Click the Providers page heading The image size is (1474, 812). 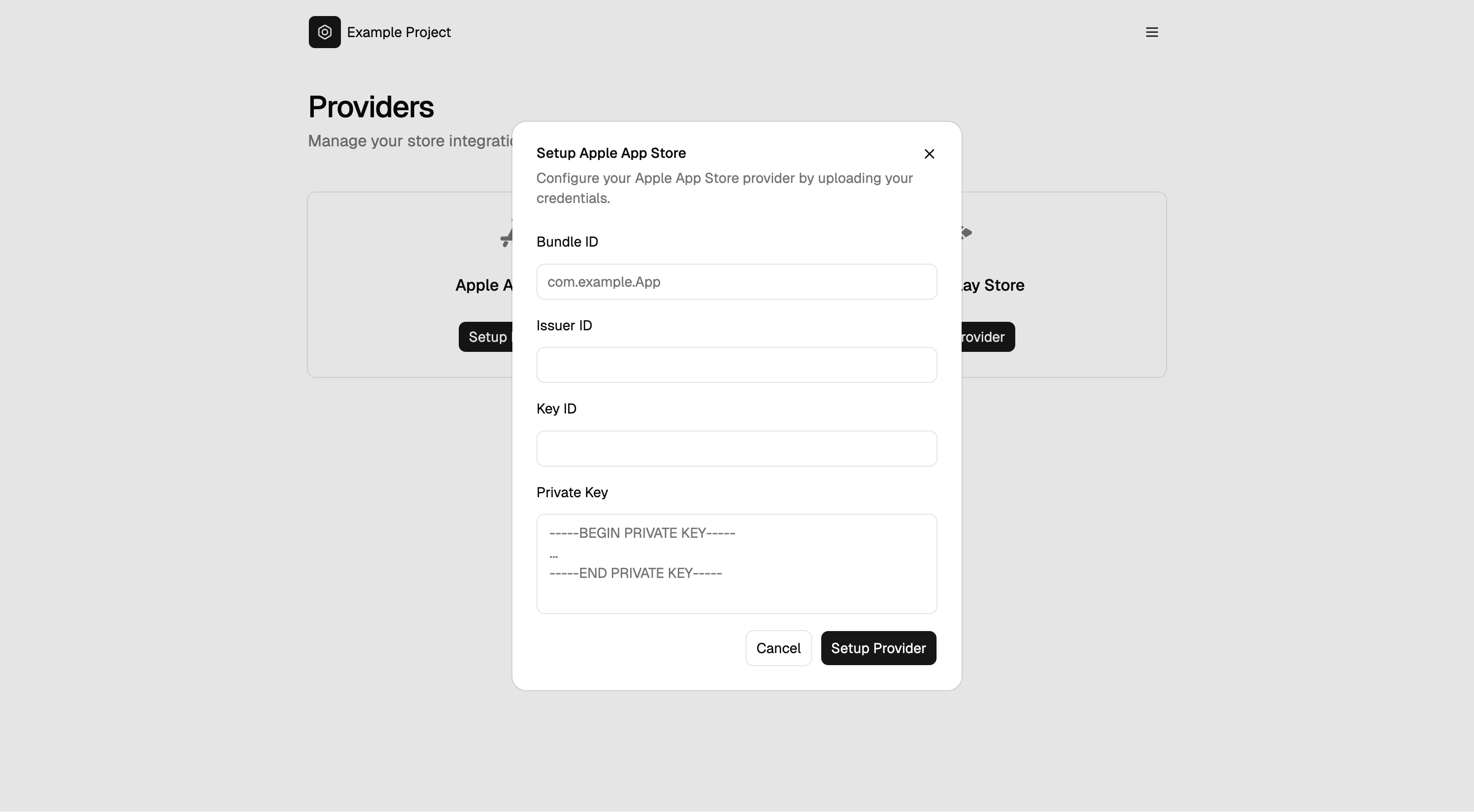(371, 106)
